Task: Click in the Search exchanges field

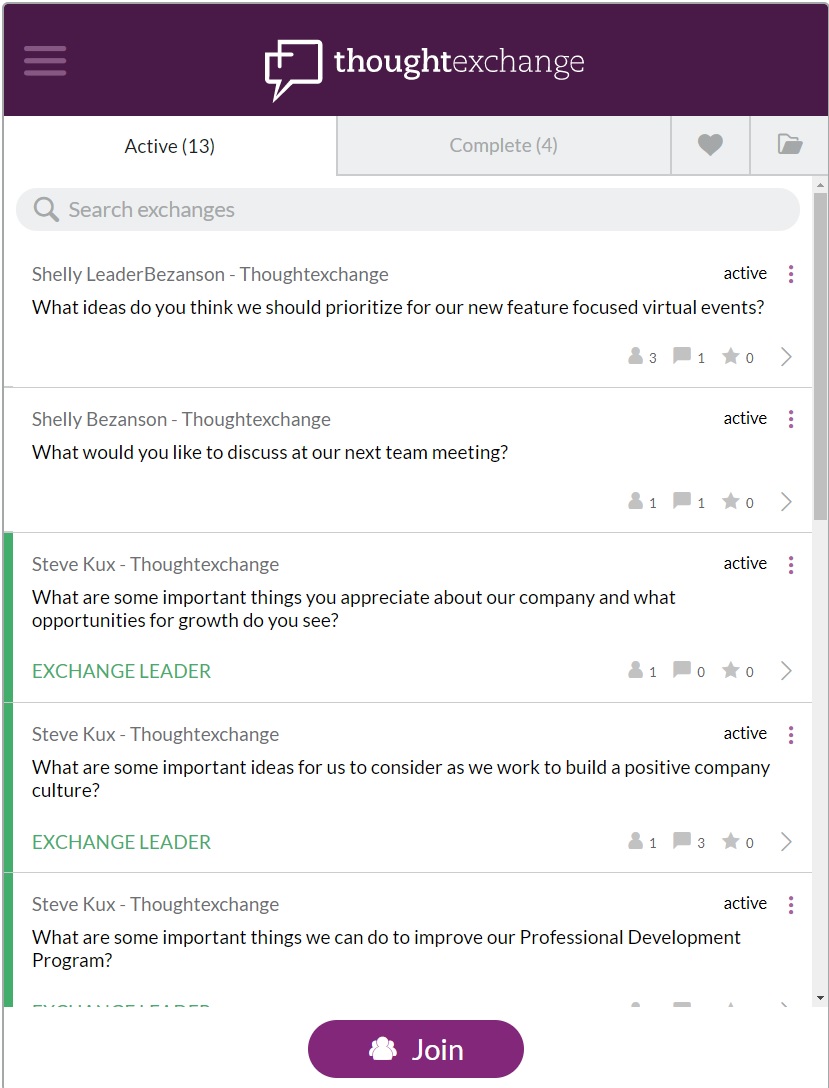Action: click(x=408, y=210)
